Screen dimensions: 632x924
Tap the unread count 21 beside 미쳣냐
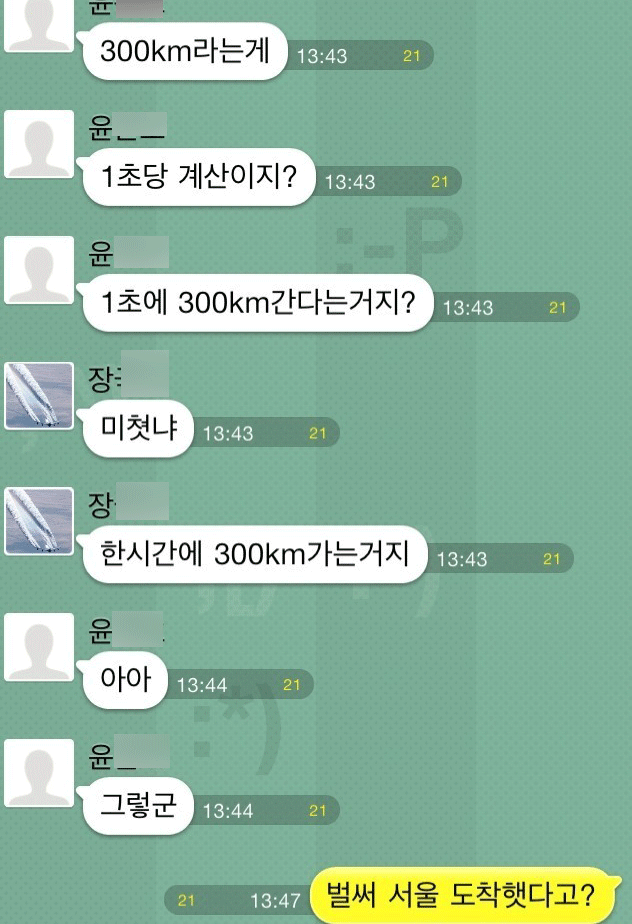pyautogui.click(x=317, y=433)
